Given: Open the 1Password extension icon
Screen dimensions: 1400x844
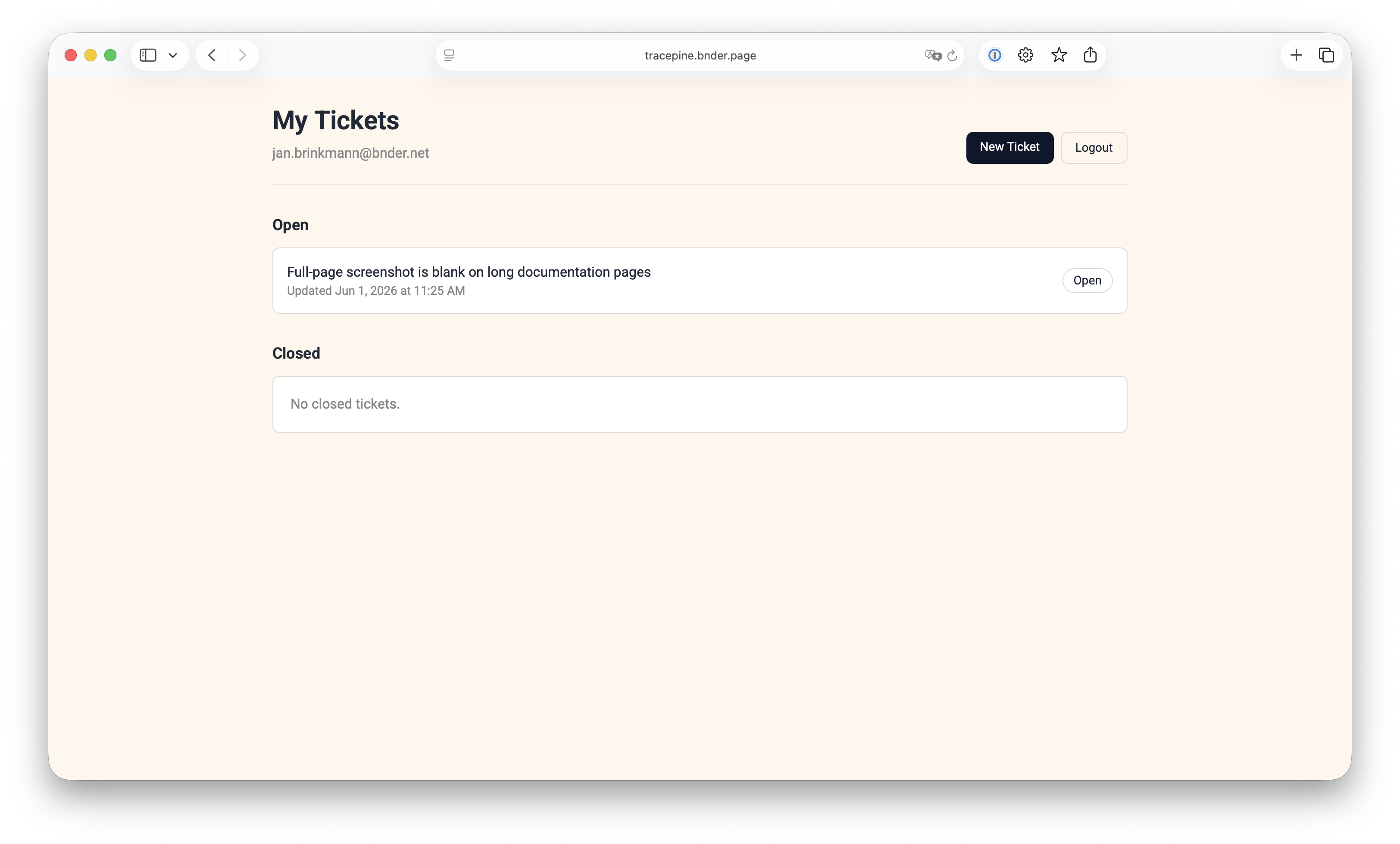Looking at the screenshot, I should (994, 55).
